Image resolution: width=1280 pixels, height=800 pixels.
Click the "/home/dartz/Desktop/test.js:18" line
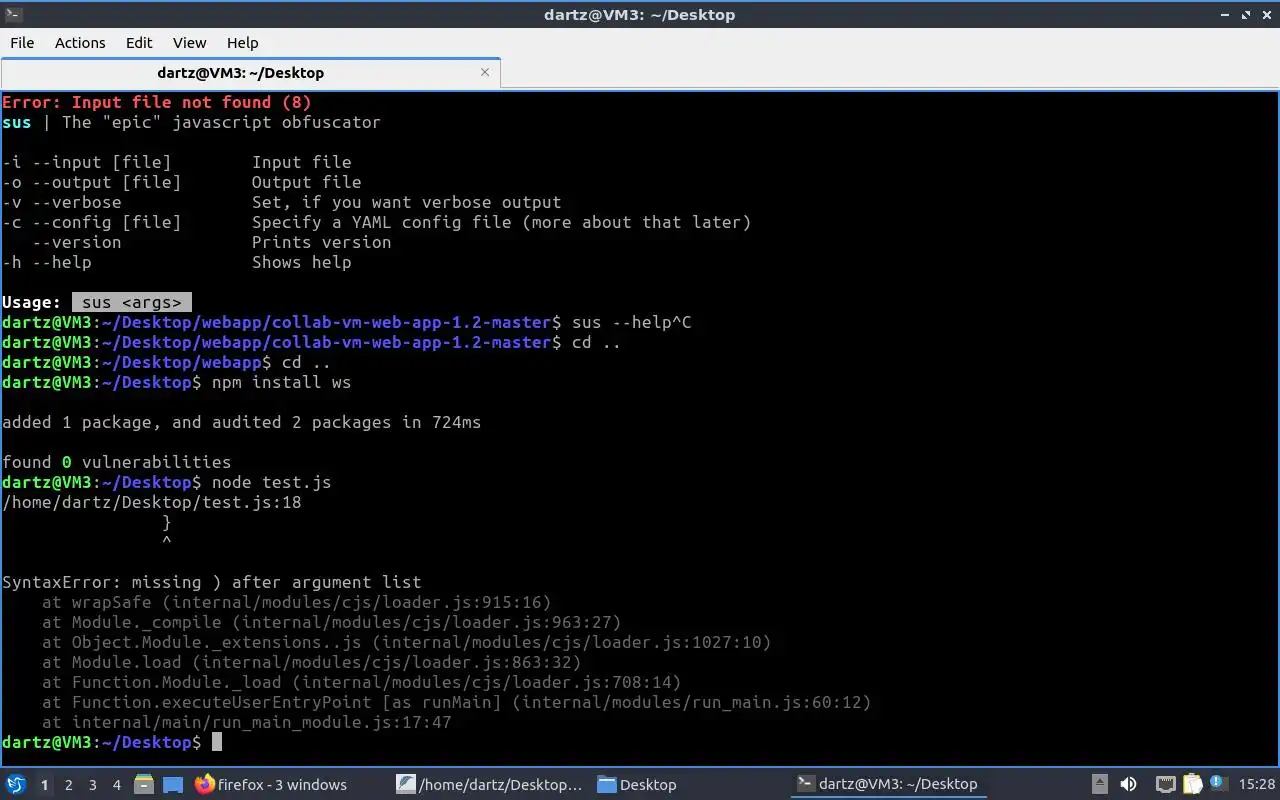coord(152,502)
